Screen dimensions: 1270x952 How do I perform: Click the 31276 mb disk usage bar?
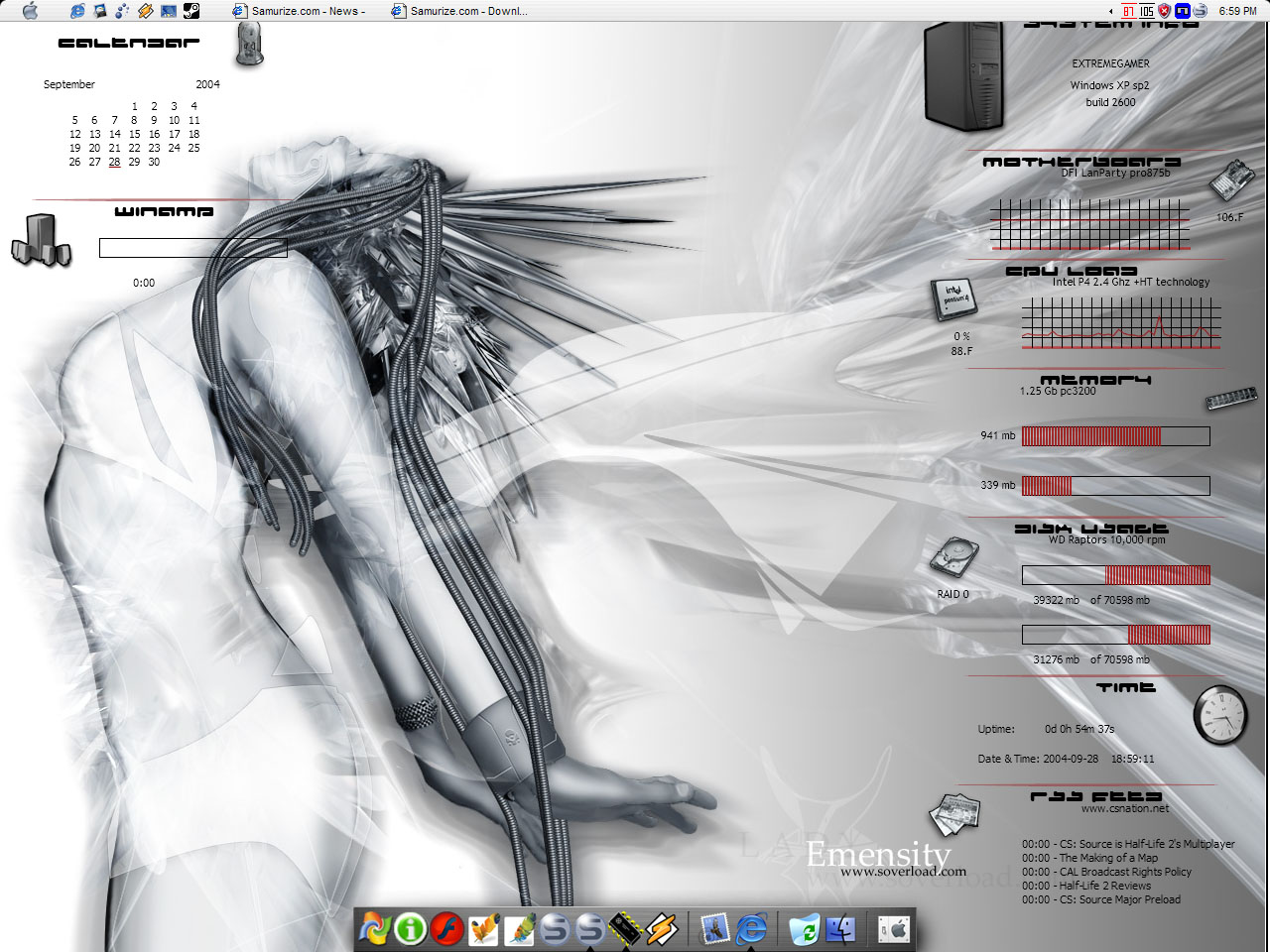(x=1116, y=634)
